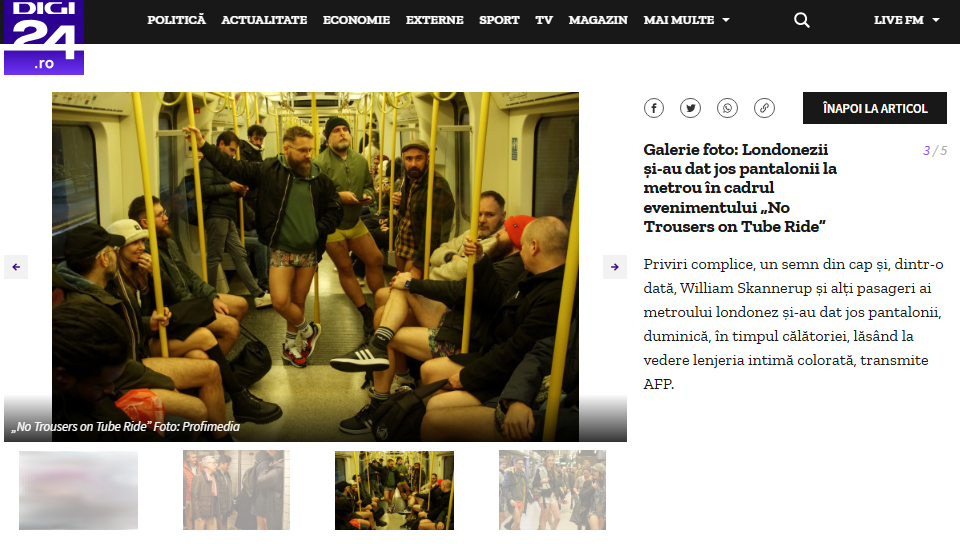This screenshot has width=960, height=544.
Task: Copy link using chain icon
Action: point(764,108)
